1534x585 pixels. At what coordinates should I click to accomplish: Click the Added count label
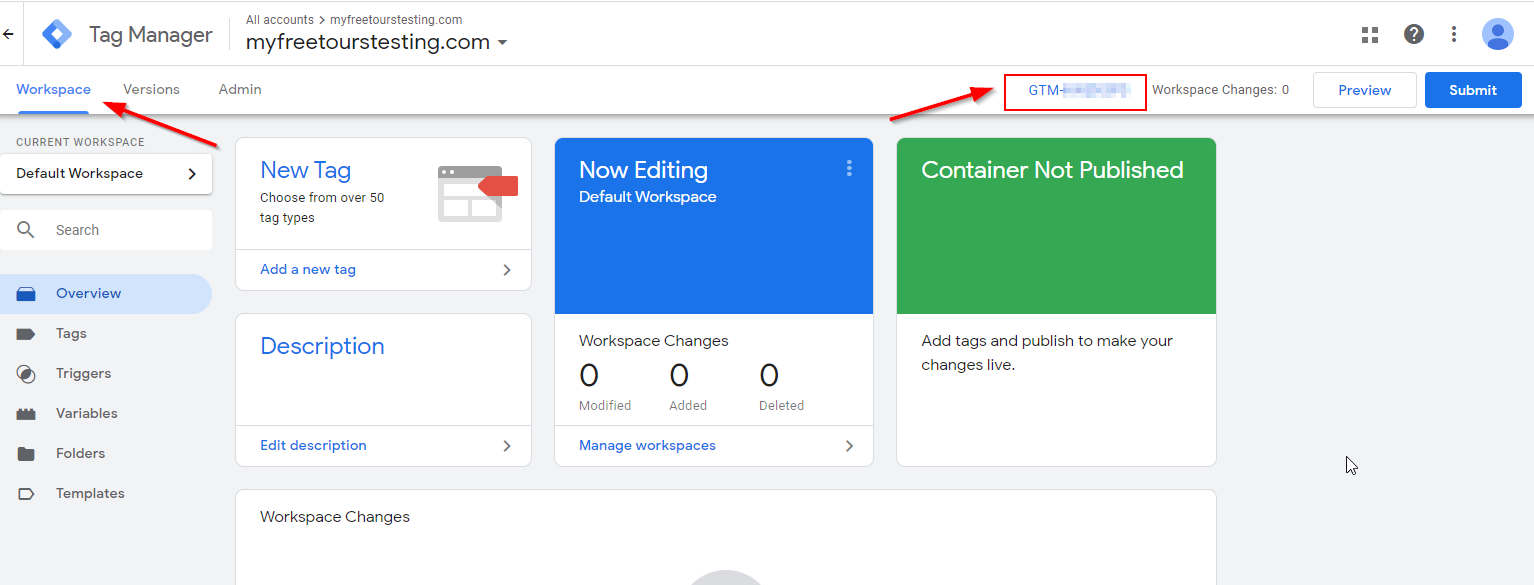pyautogui.click(x=688, y=406)
